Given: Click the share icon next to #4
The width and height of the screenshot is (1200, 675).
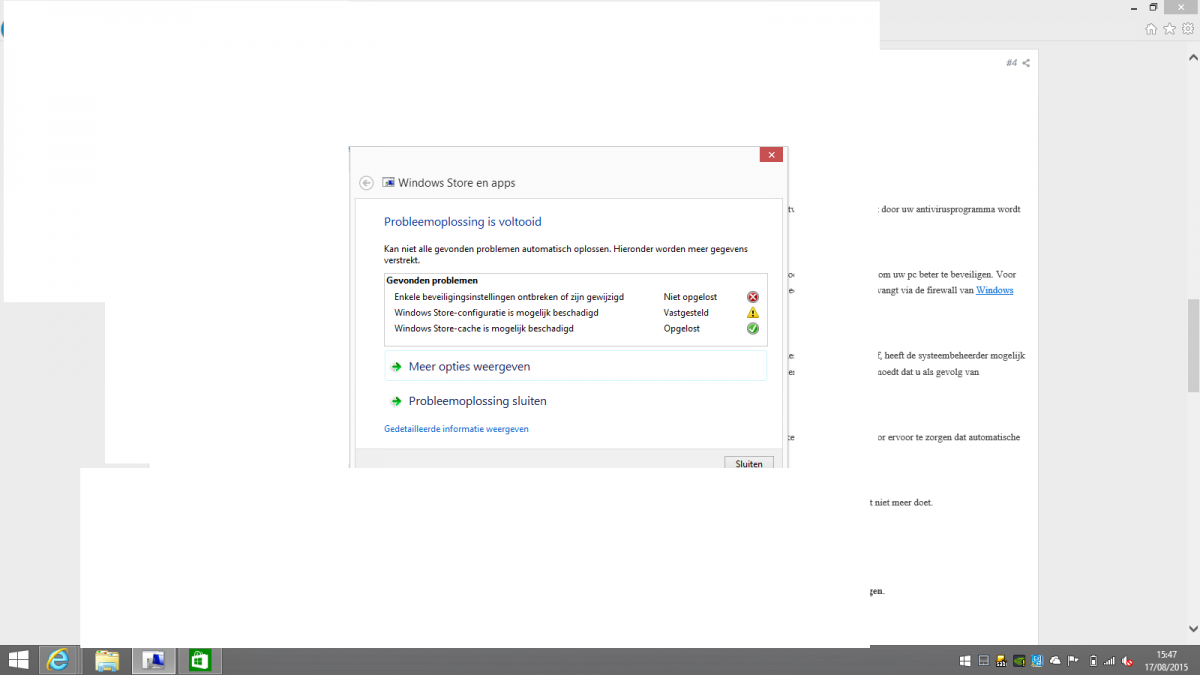Looking at the screenshot, I should tap(1026, 63).
